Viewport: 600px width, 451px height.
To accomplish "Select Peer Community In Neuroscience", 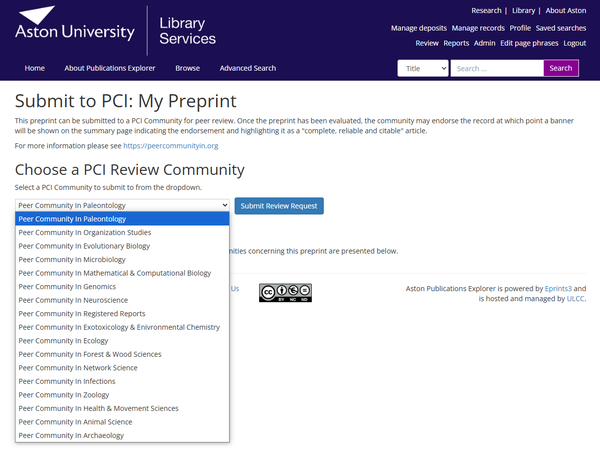I will [122, 300].
